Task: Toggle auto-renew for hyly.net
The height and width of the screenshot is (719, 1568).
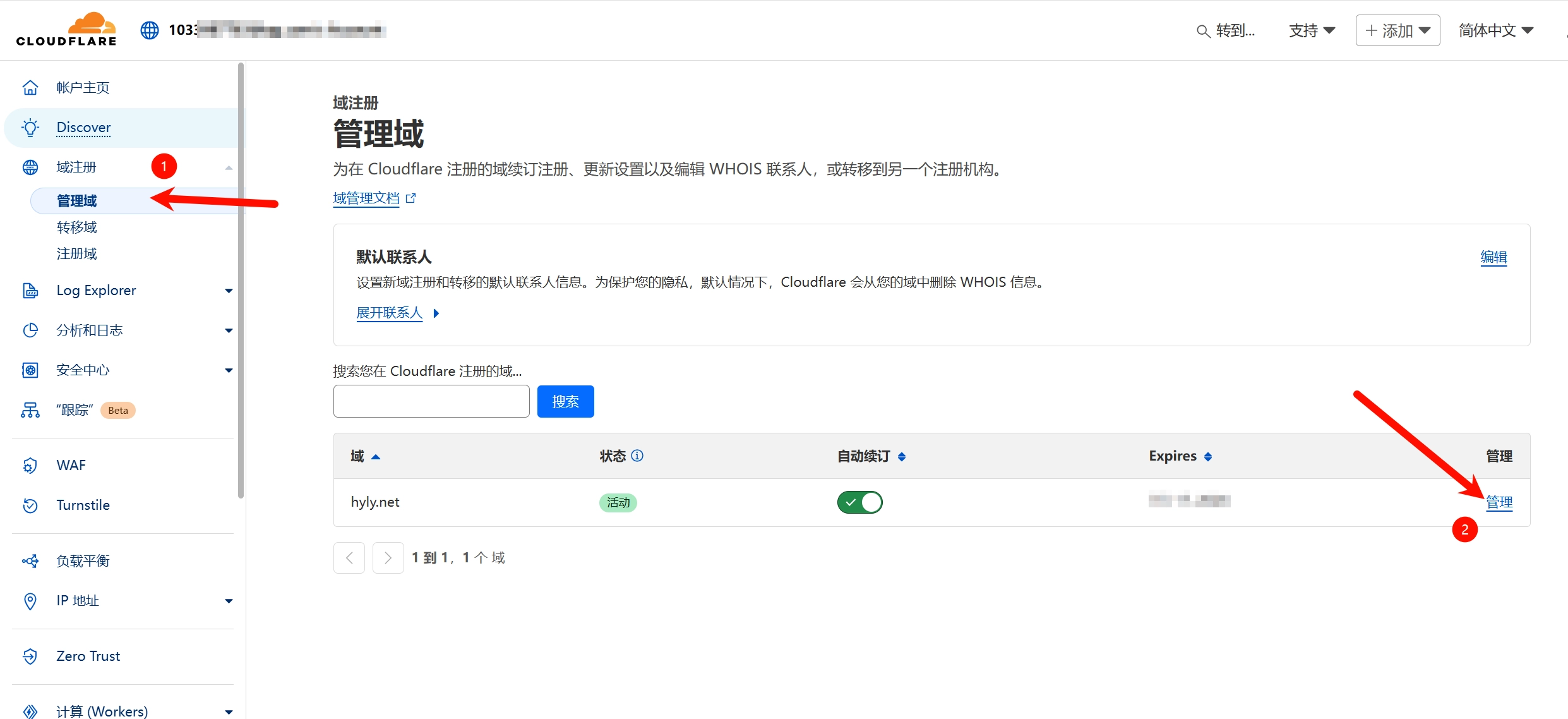Action: click(859, 502)
